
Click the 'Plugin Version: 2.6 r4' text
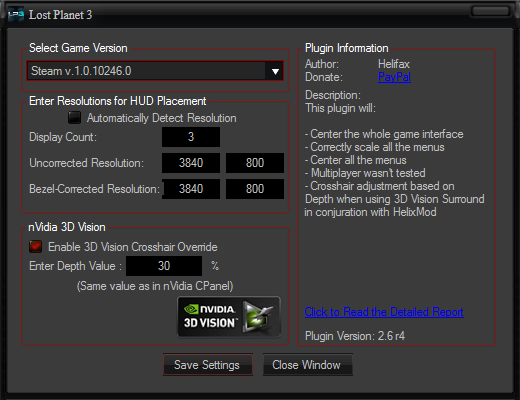(x=355, y=336)
